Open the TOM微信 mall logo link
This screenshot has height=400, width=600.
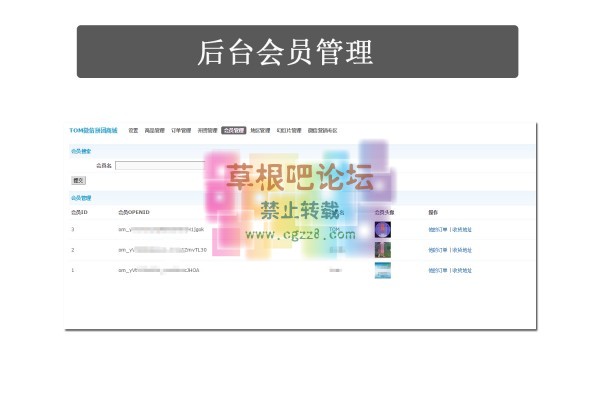pos(93,131)
